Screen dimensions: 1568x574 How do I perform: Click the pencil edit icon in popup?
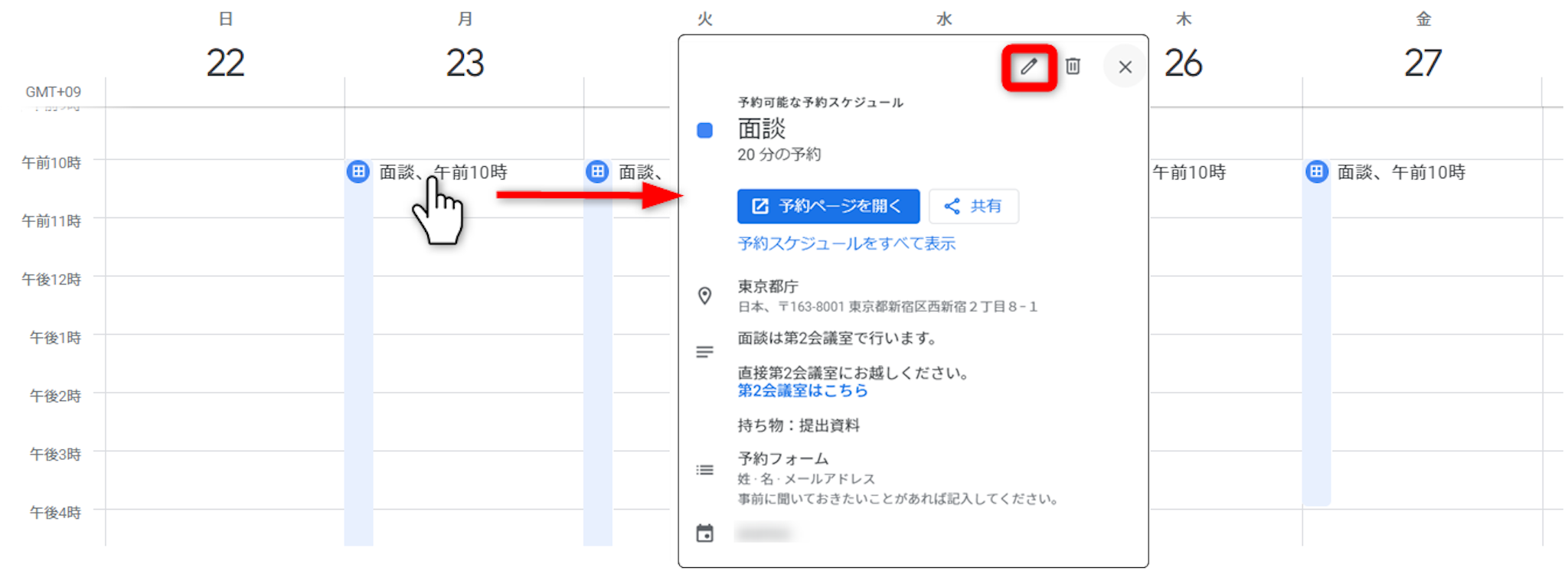pyautogui.click(x=1028, y=67)
